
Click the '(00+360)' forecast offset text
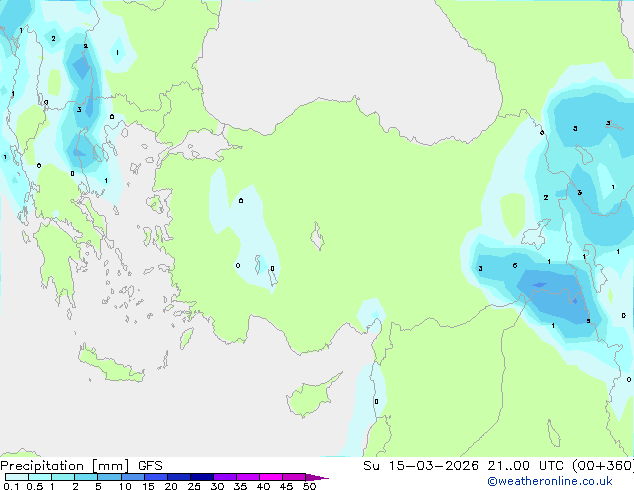[603, 466]
